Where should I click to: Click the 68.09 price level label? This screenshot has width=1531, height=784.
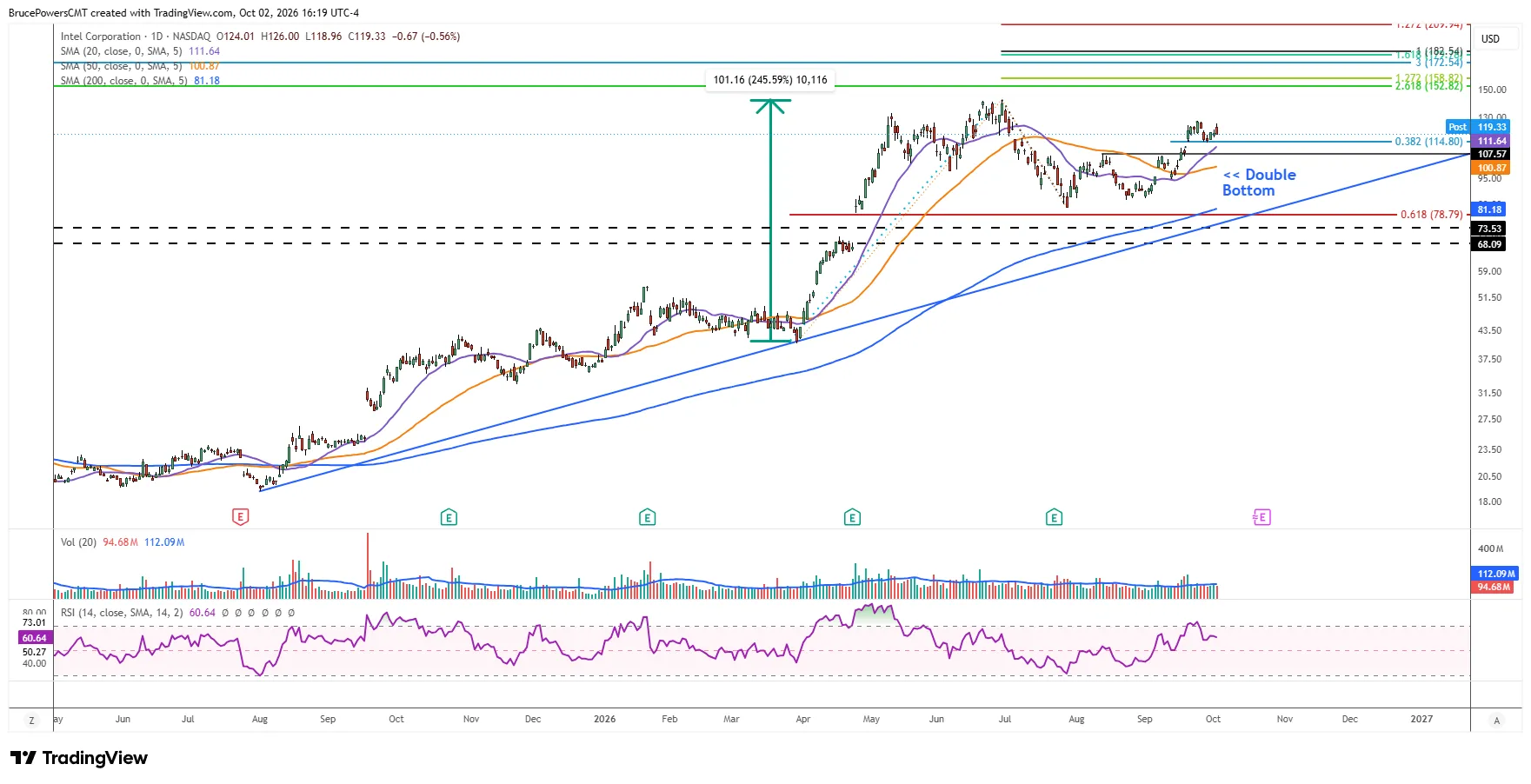click(x=1489, y=244)
